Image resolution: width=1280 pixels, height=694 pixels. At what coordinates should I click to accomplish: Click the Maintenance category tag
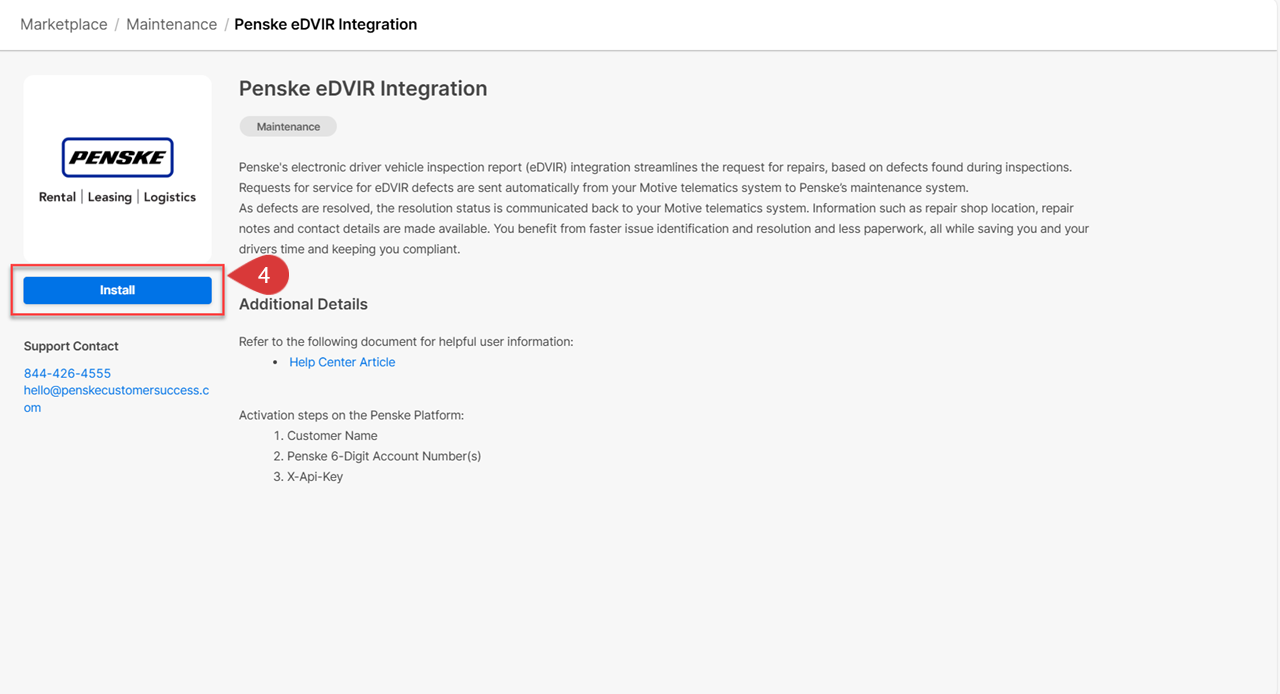coord(288,127)
